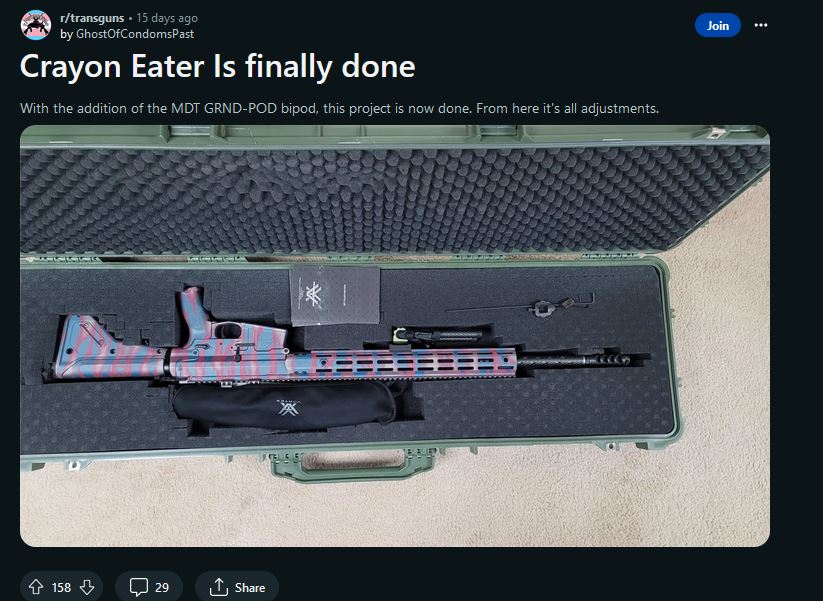
Task: Join the r/transguns community
Action: [x=718, y=25]
